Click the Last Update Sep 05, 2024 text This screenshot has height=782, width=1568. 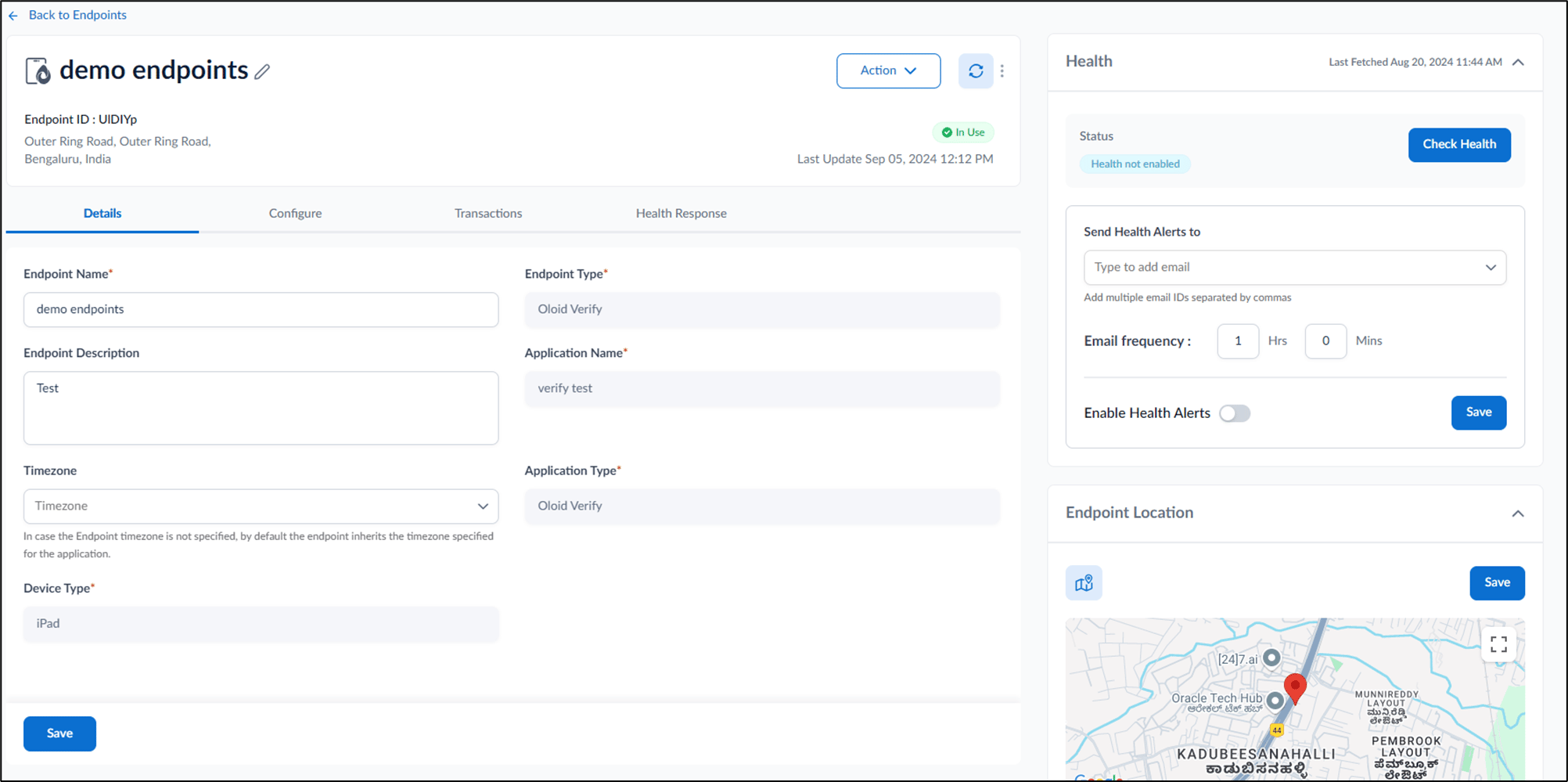pos(895,159)
